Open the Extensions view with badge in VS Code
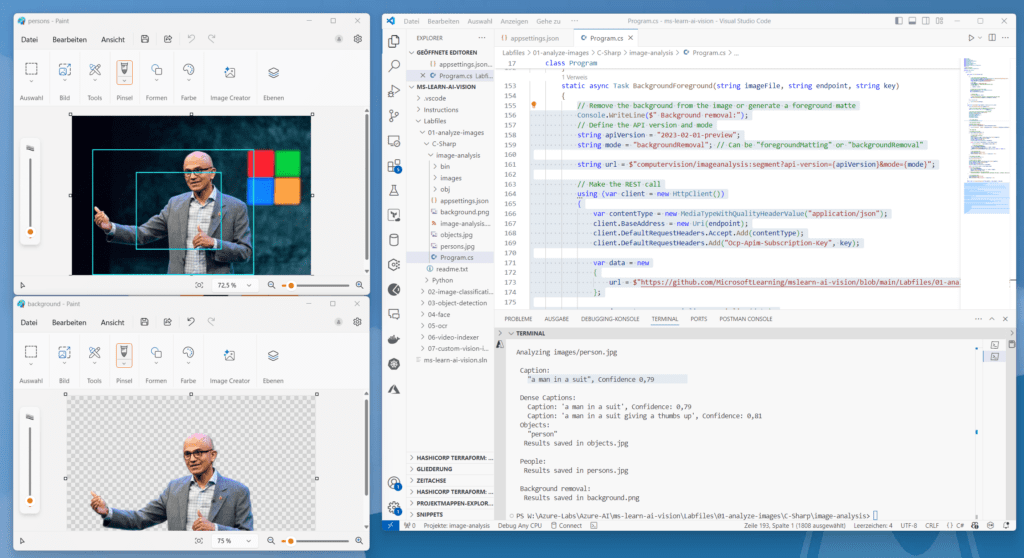 tap(394, 166)
